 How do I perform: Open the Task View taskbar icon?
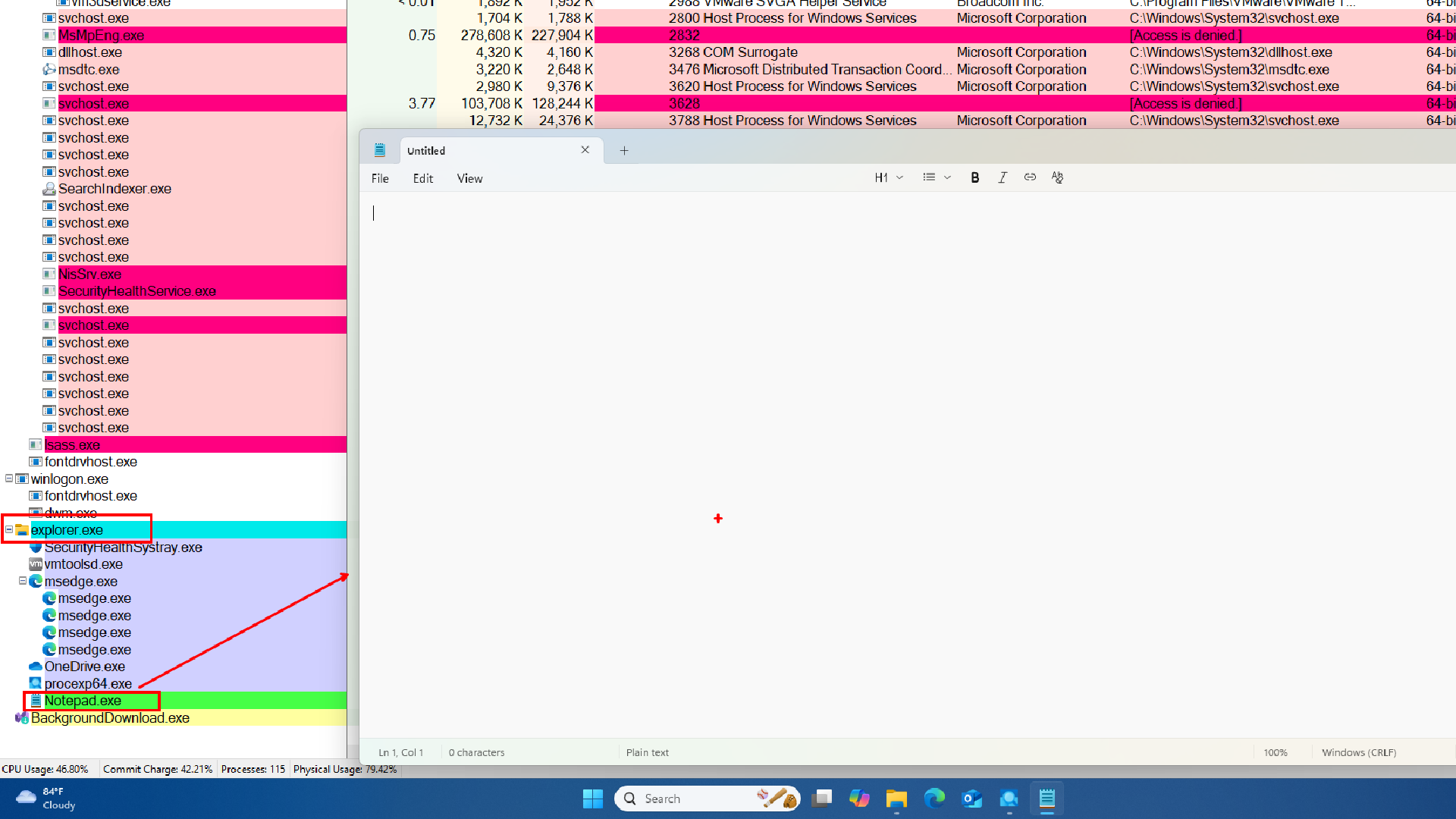[x=821, y=799]
